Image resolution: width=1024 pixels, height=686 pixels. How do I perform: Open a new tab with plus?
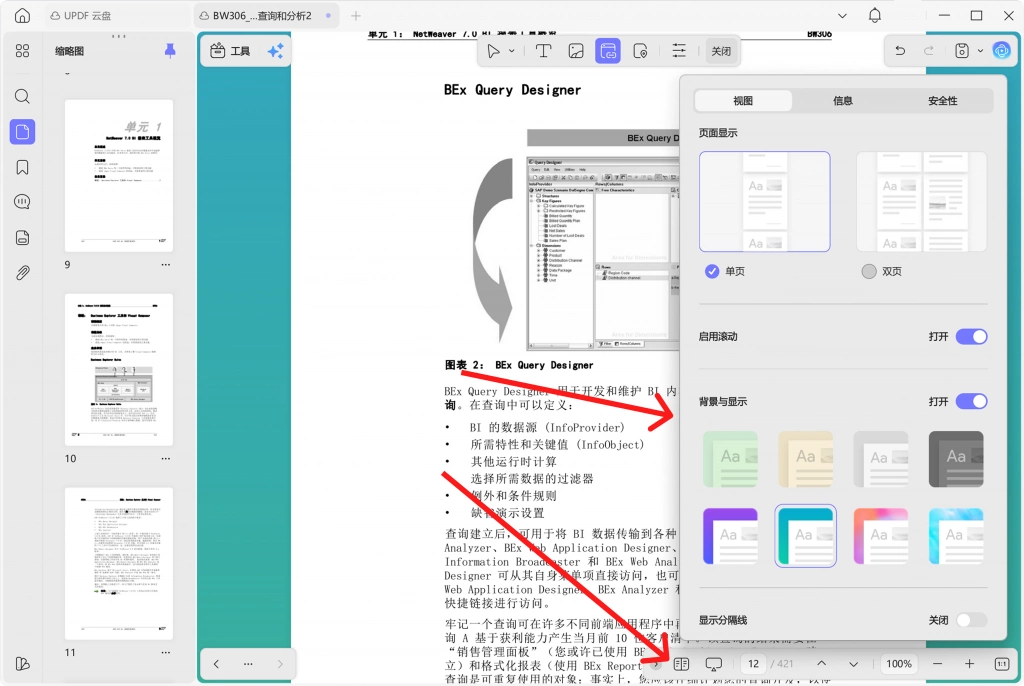pos(356,16)
